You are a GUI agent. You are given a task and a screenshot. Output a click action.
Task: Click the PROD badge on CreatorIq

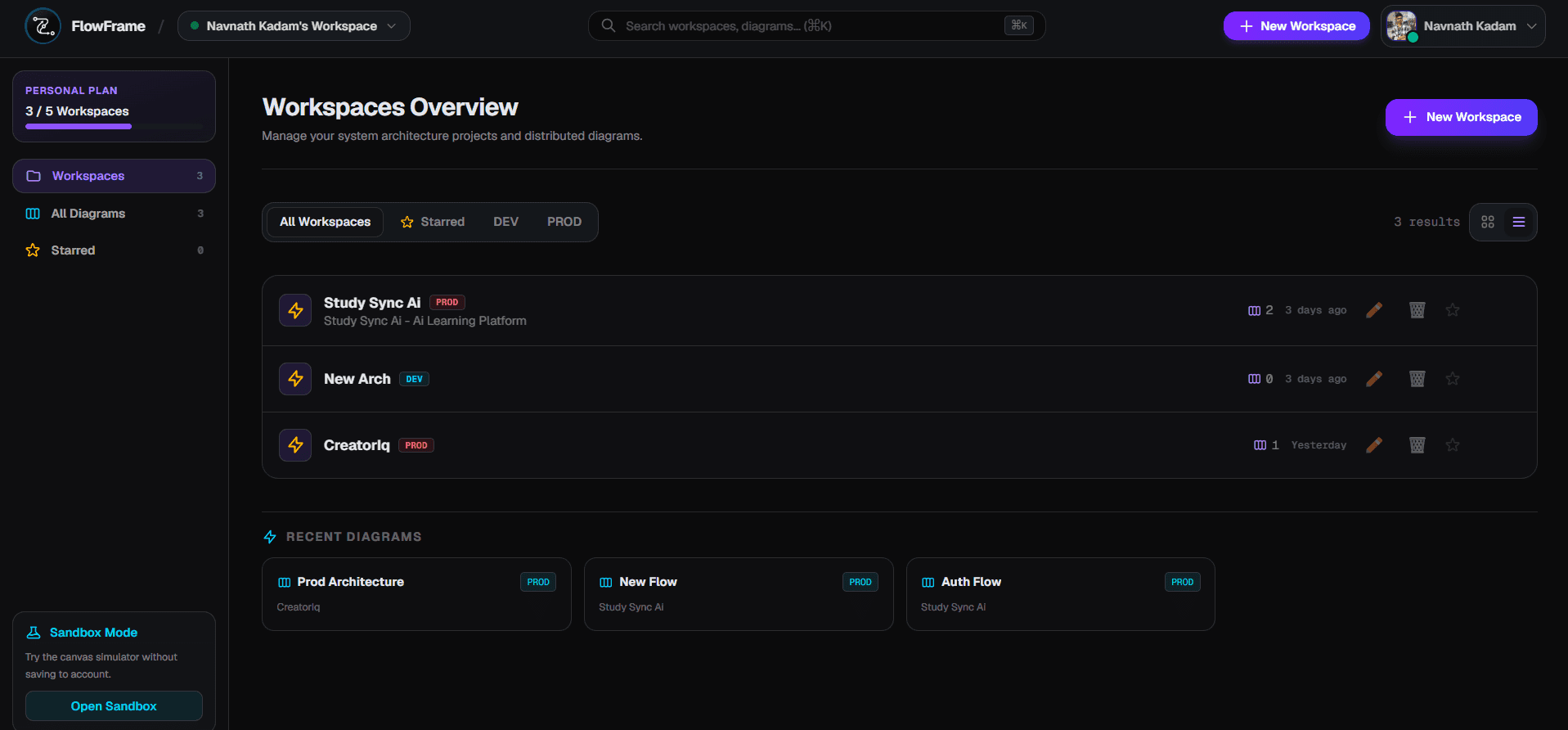pyautogui.click(x=416, y=445)
